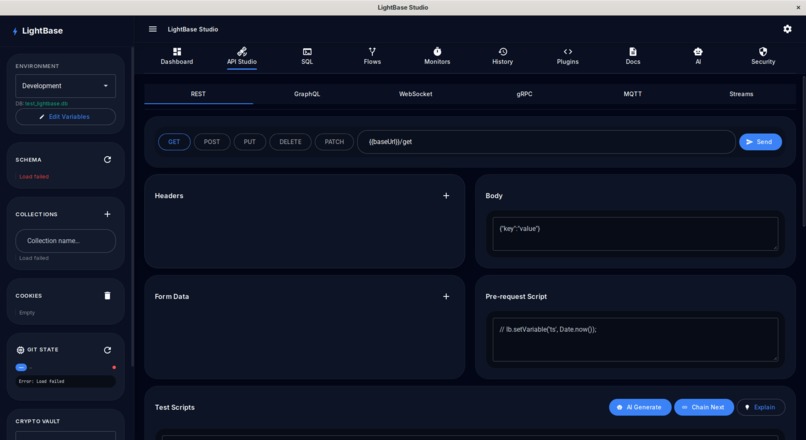The height and width of the screenshot is (440, 806).
Task: Click the 'Test Scripts' heading
Action: coord(175,407)
